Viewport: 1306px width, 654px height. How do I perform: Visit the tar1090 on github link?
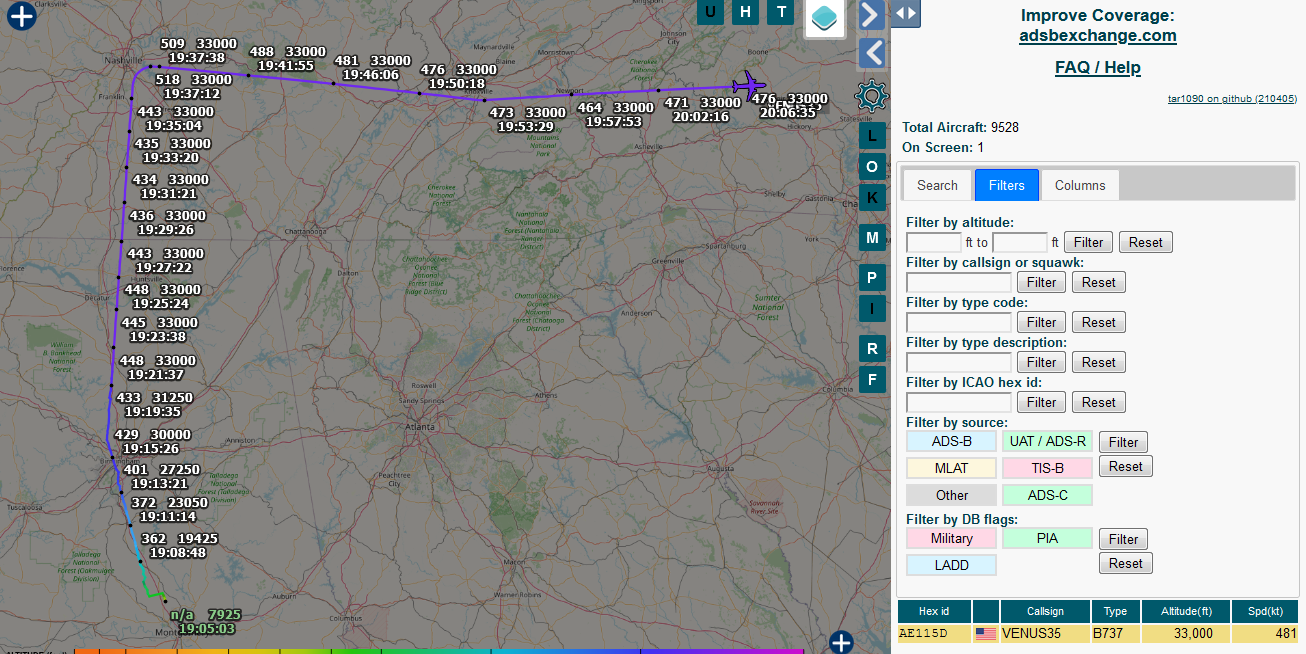pos(1232,99)
